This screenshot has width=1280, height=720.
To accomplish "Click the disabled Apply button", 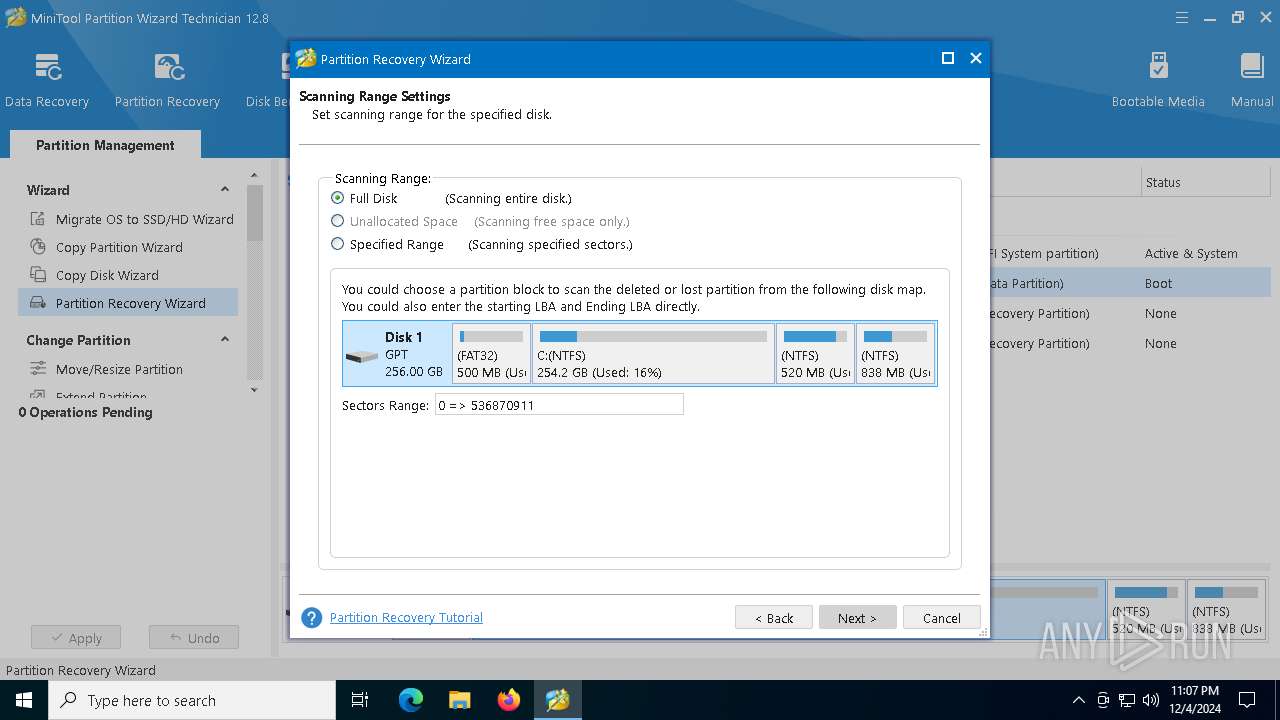I will (x=76, y=638).
